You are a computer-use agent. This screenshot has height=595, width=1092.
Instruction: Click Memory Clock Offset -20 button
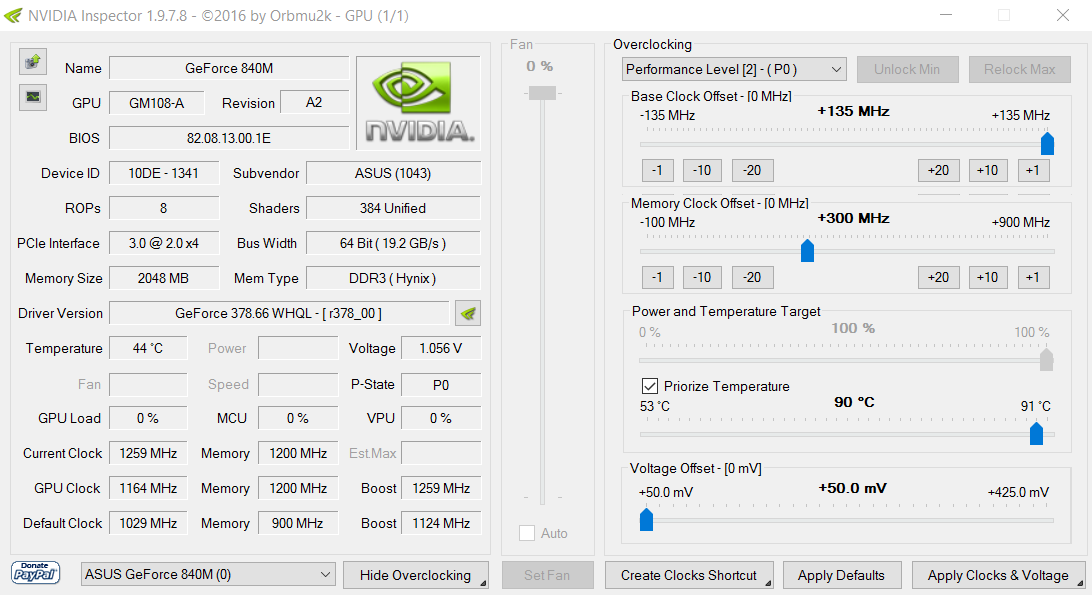coord(752,277)
